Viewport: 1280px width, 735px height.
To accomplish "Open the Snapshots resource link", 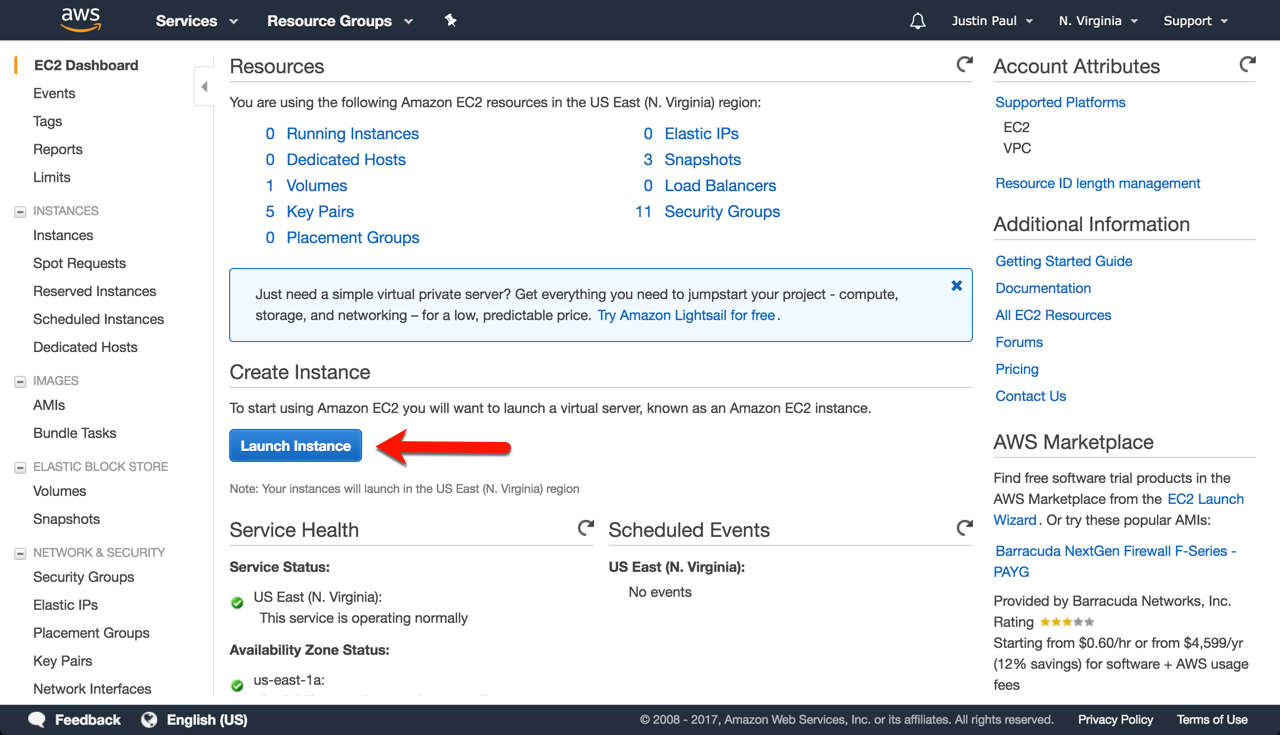I will coord(703,160).
